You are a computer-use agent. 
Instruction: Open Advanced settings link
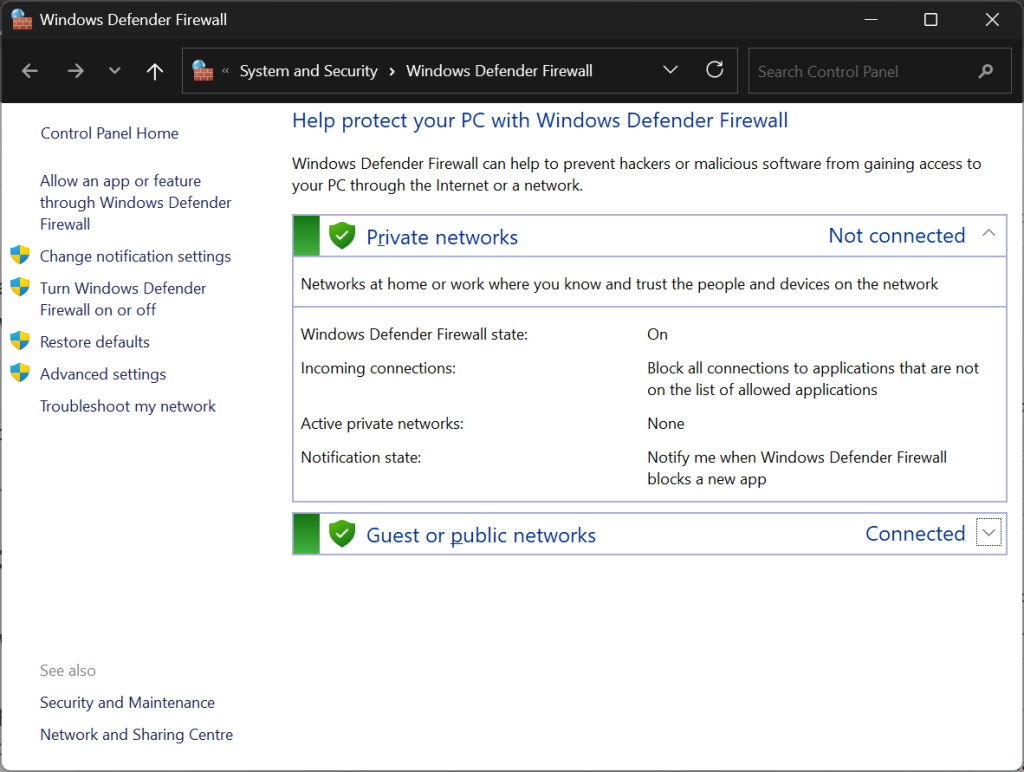tap(103, 374)
